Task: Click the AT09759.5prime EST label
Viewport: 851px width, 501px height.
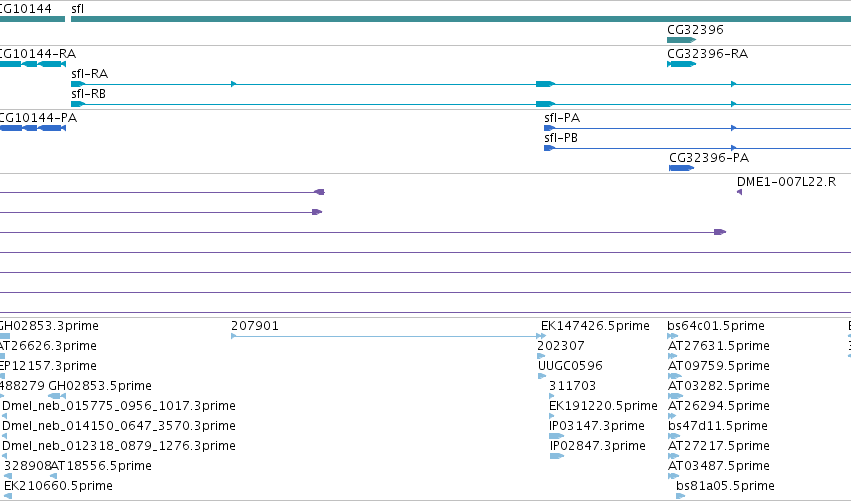Action: (719, 366)
